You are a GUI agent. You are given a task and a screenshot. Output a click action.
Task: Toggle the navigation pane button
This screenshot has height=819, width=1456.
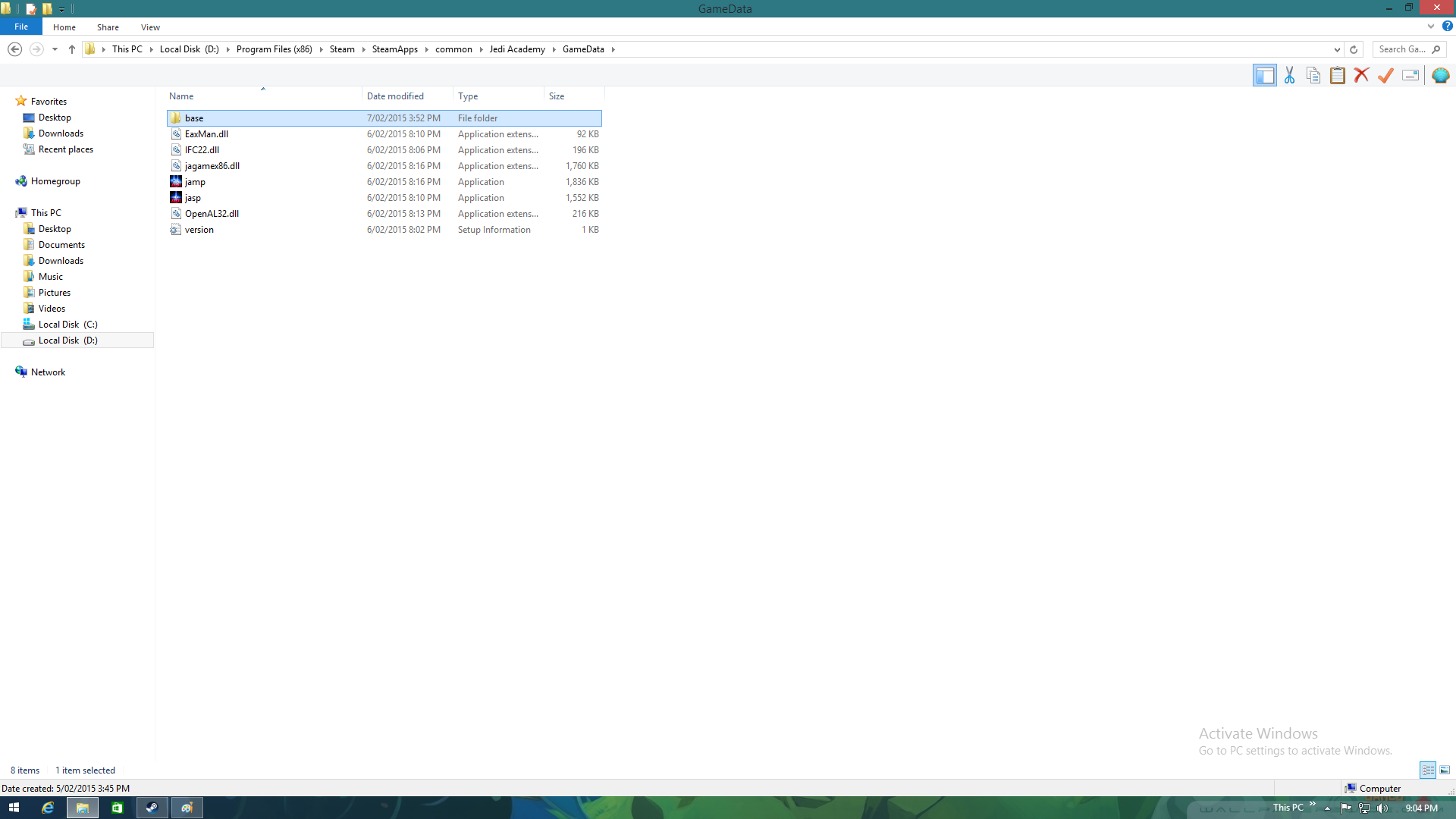click(1264, 75)
